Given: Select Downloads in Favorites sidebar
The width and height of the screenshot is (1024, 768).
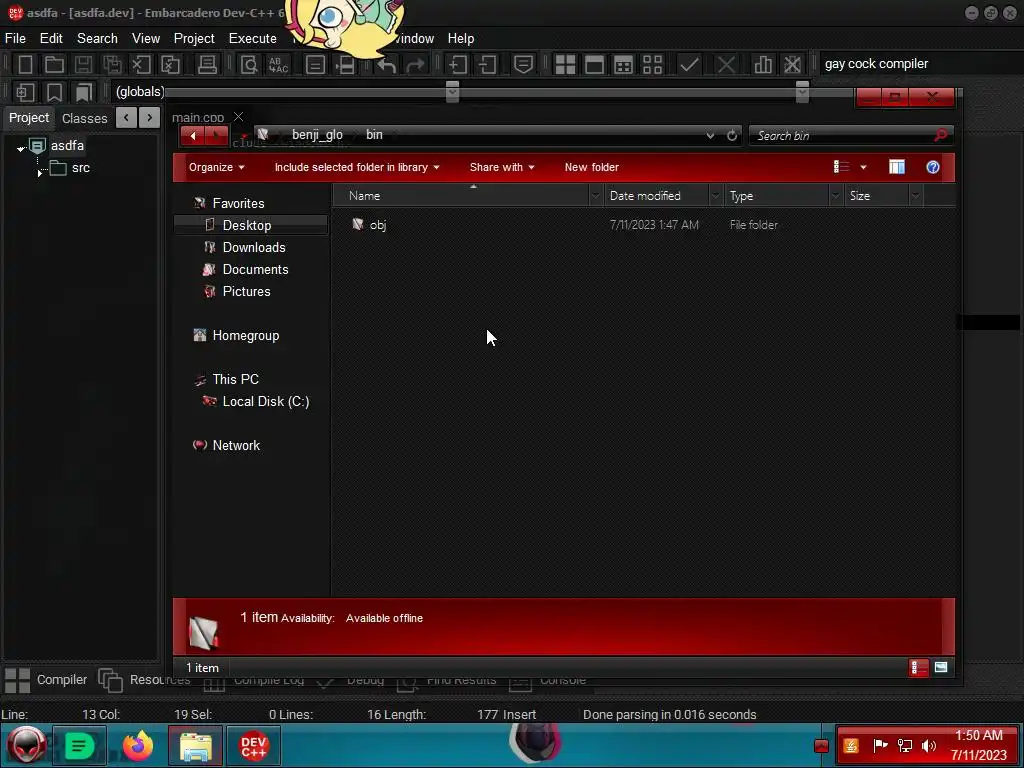Looking at the screenshot, I should coord(254,248).
